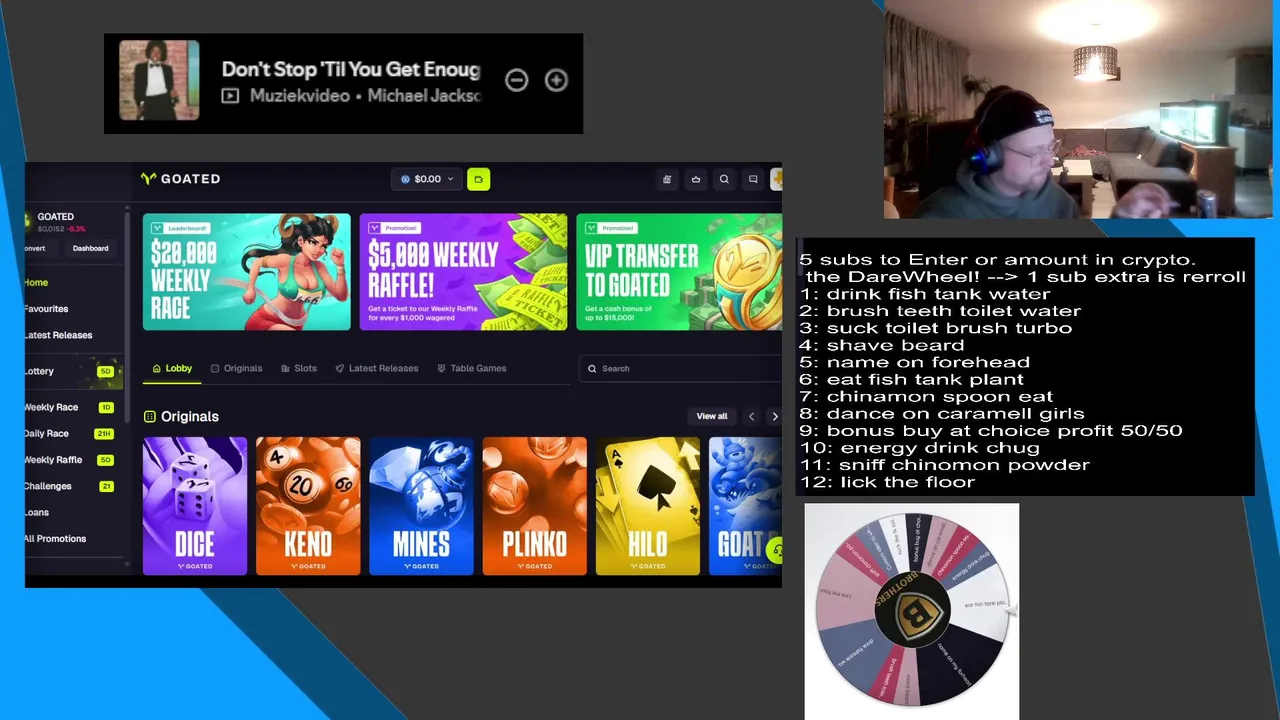Open Latest Releases in the sidebar

coord(59,335)
